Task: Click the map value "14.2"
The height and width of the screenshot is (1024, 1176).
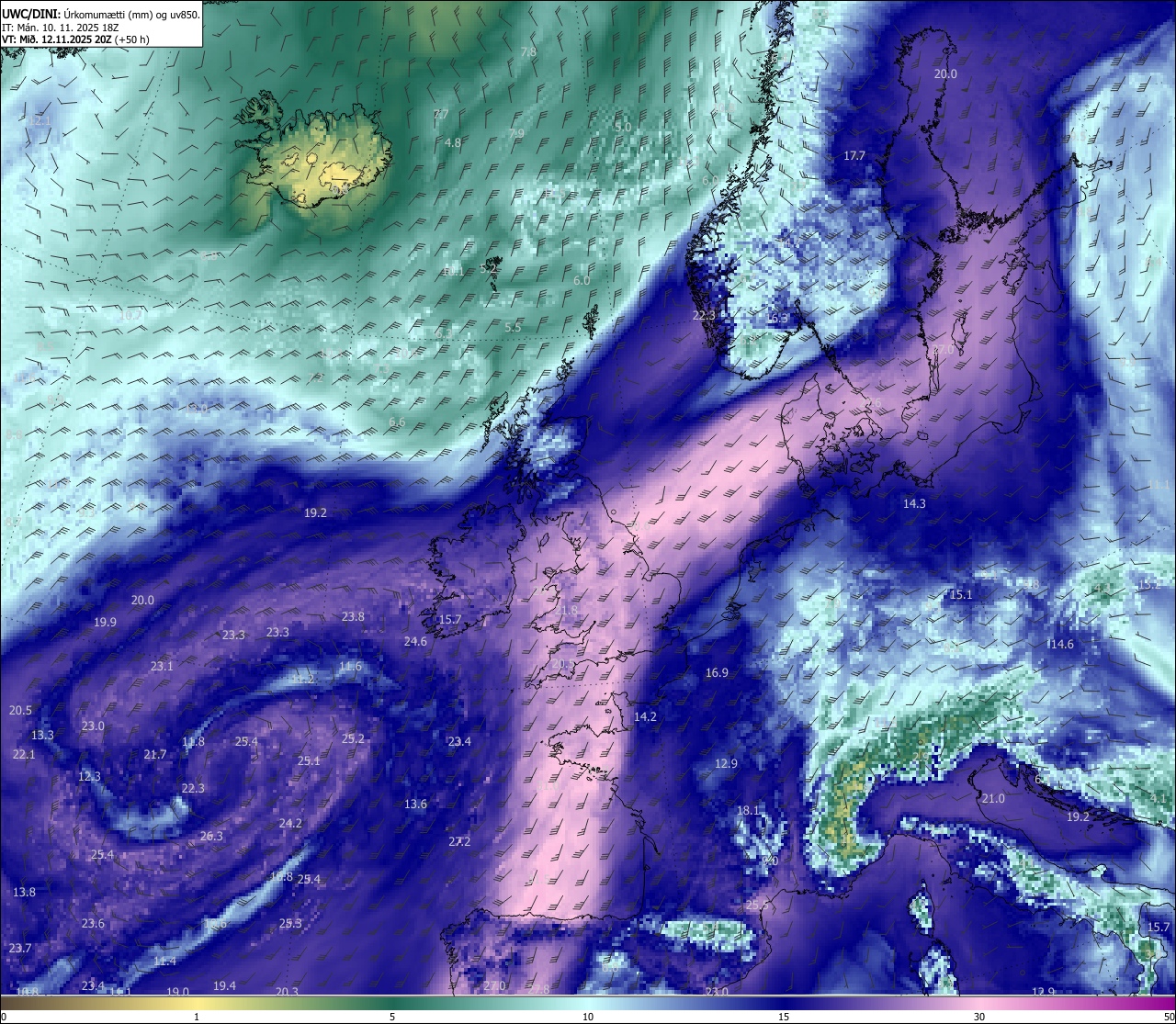Action: (645, 716)
